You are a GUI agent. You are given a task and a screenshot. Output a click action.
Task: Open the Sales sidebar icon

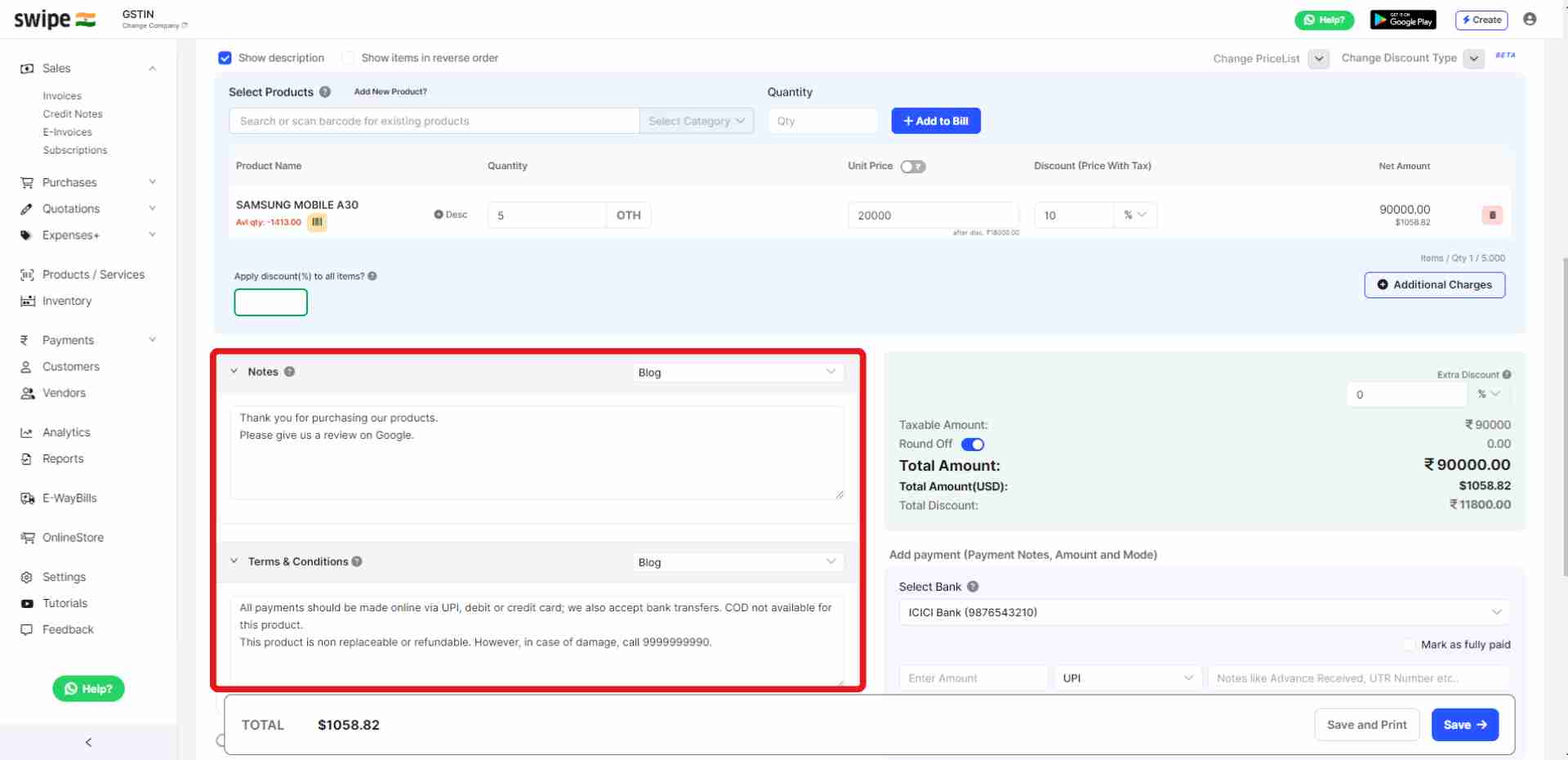point(27,69)
